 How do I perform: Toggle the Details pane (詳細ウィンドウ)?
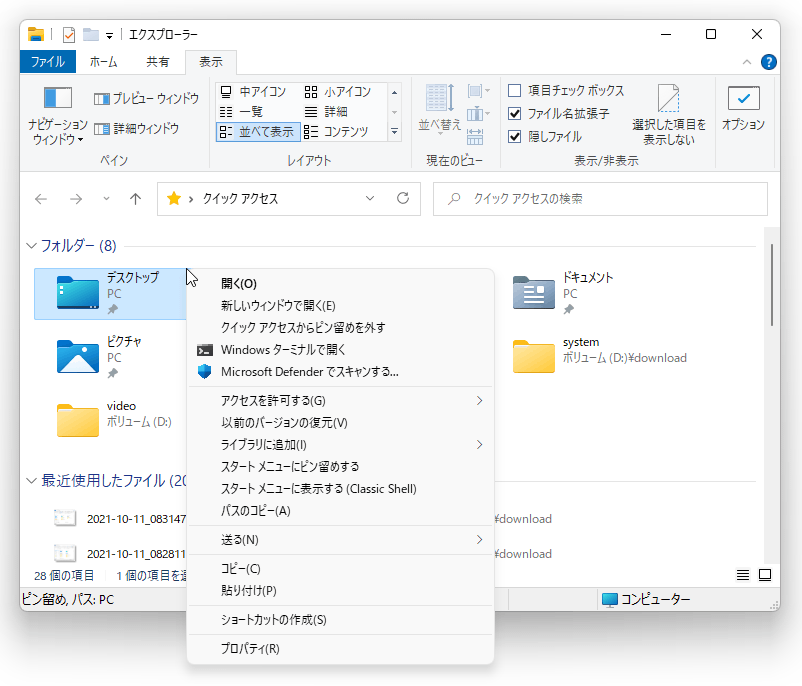tap(137, 128)
